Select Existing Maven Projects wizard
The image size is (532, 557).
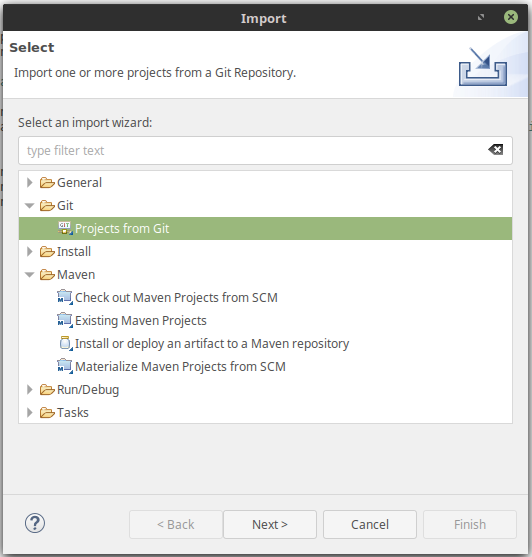141,320
